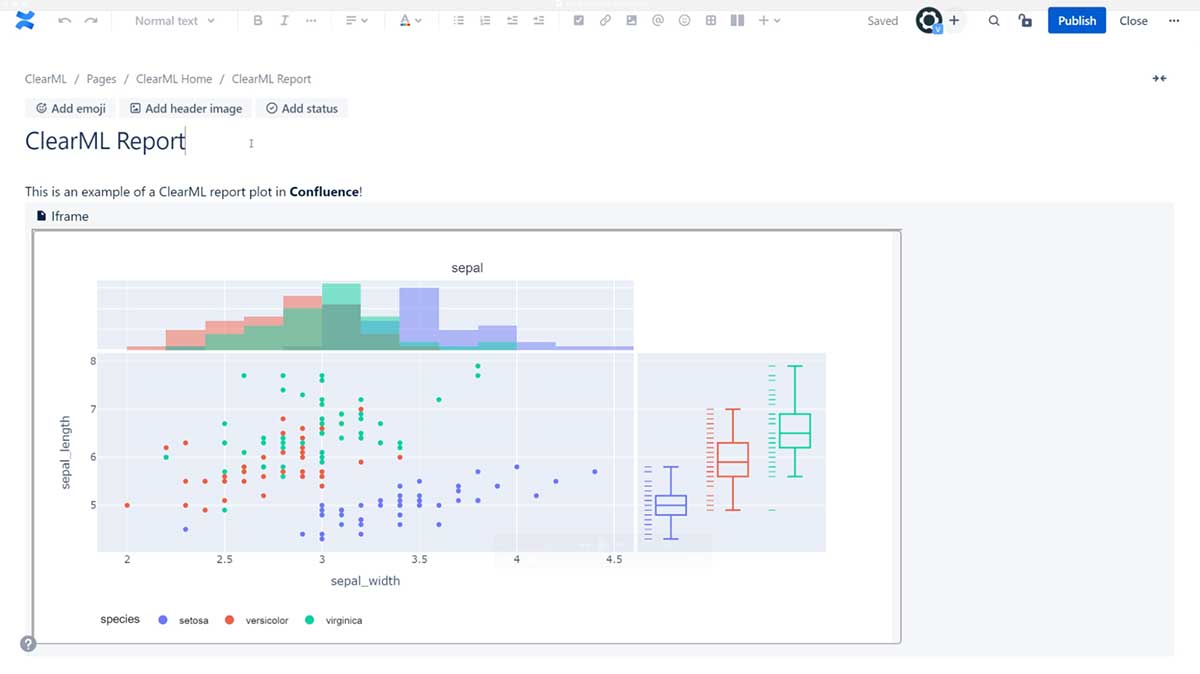The height and width of the screenshot is (674, 1200).
Task: Click the virginica box plot
Action: 795,430
